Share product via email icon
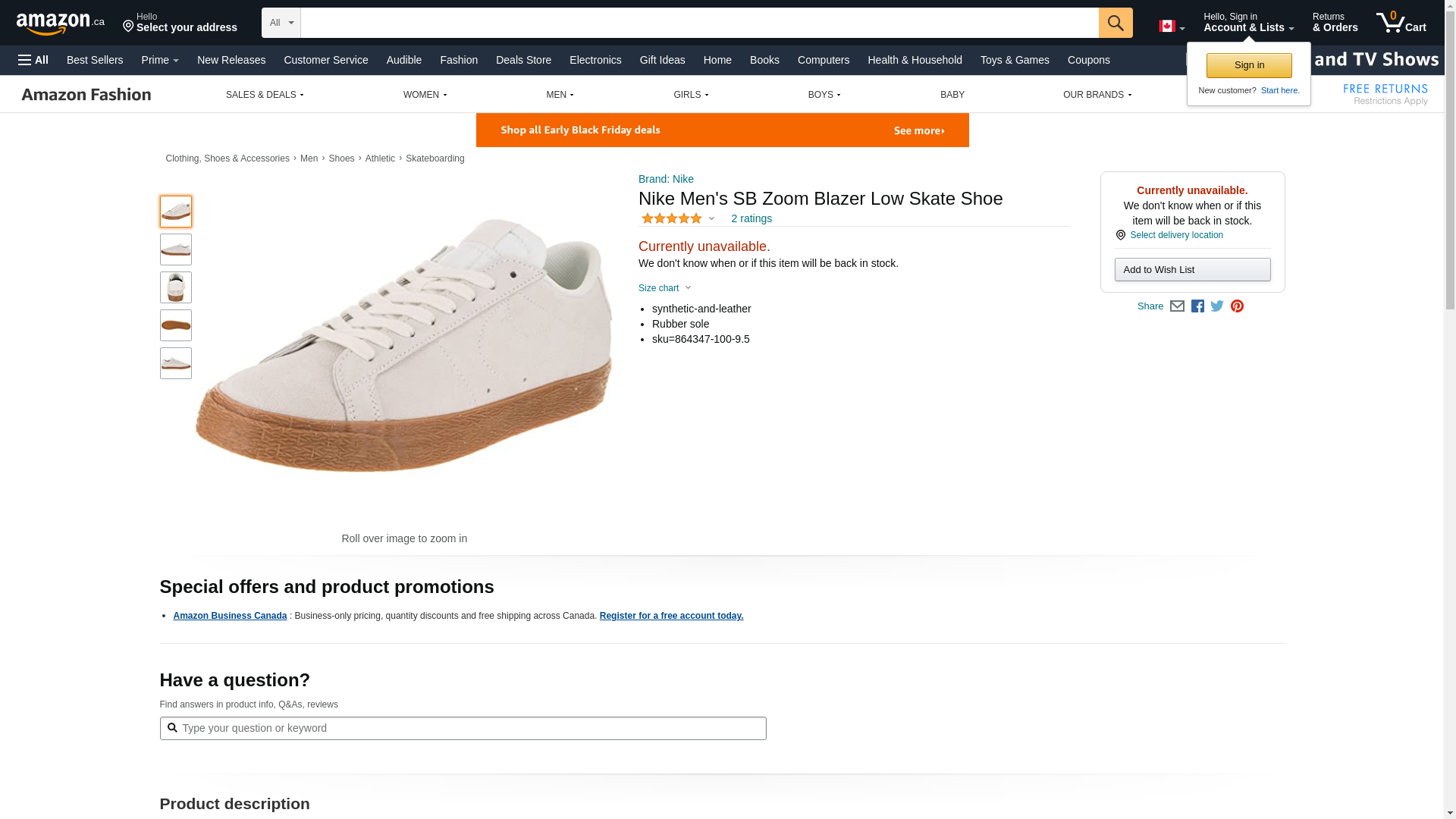Viewport: 1456px width, 819px height. (x=1177, y=306)
